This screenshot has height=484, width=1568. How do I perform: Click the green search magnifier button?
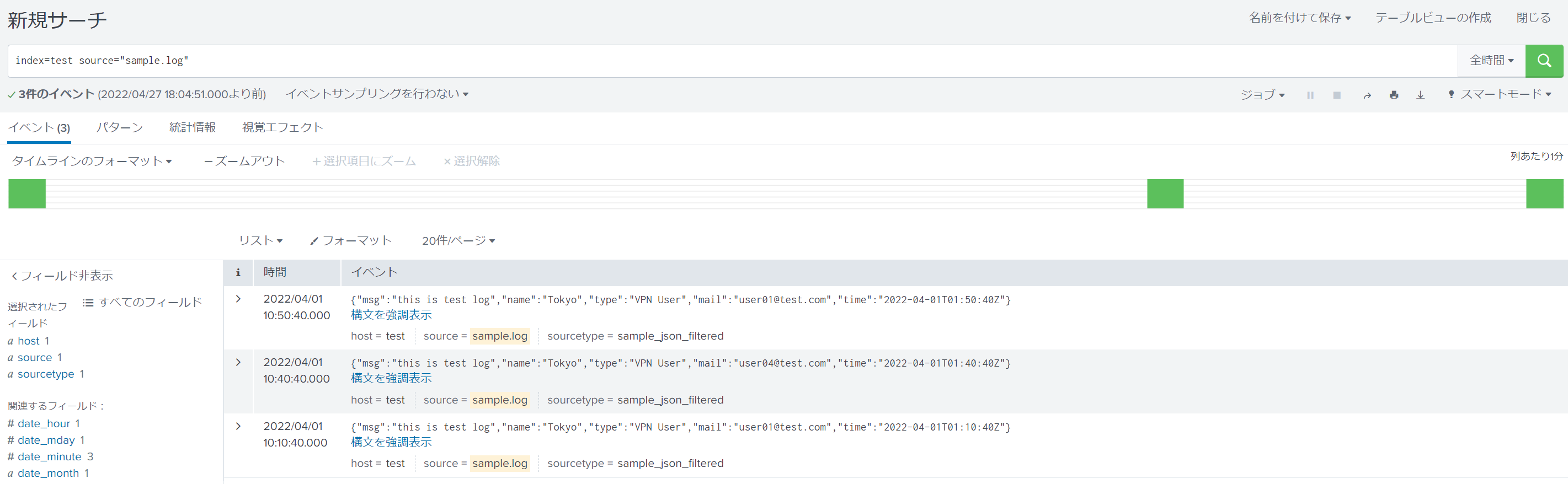(1544, 61)
